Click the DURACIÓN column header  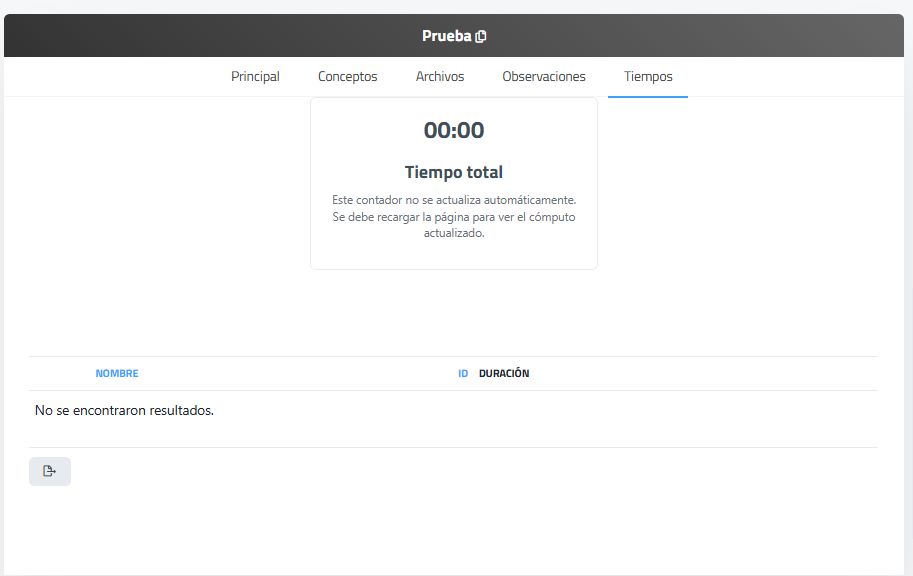pyautogui.click(x=504, y=374)
